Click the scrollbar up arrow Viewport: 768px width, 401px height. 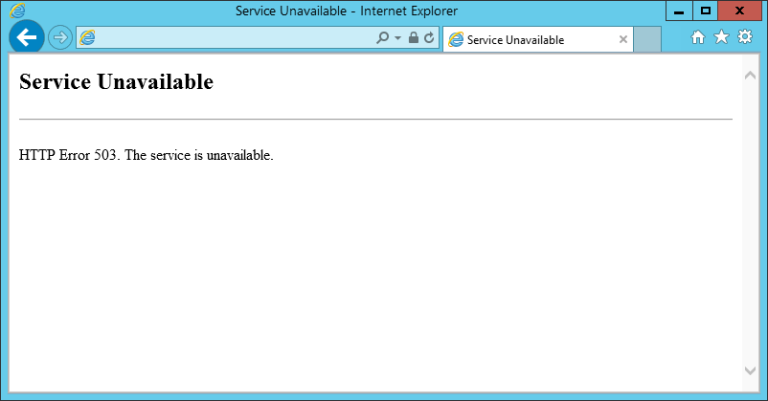click(x=750, y=75)
